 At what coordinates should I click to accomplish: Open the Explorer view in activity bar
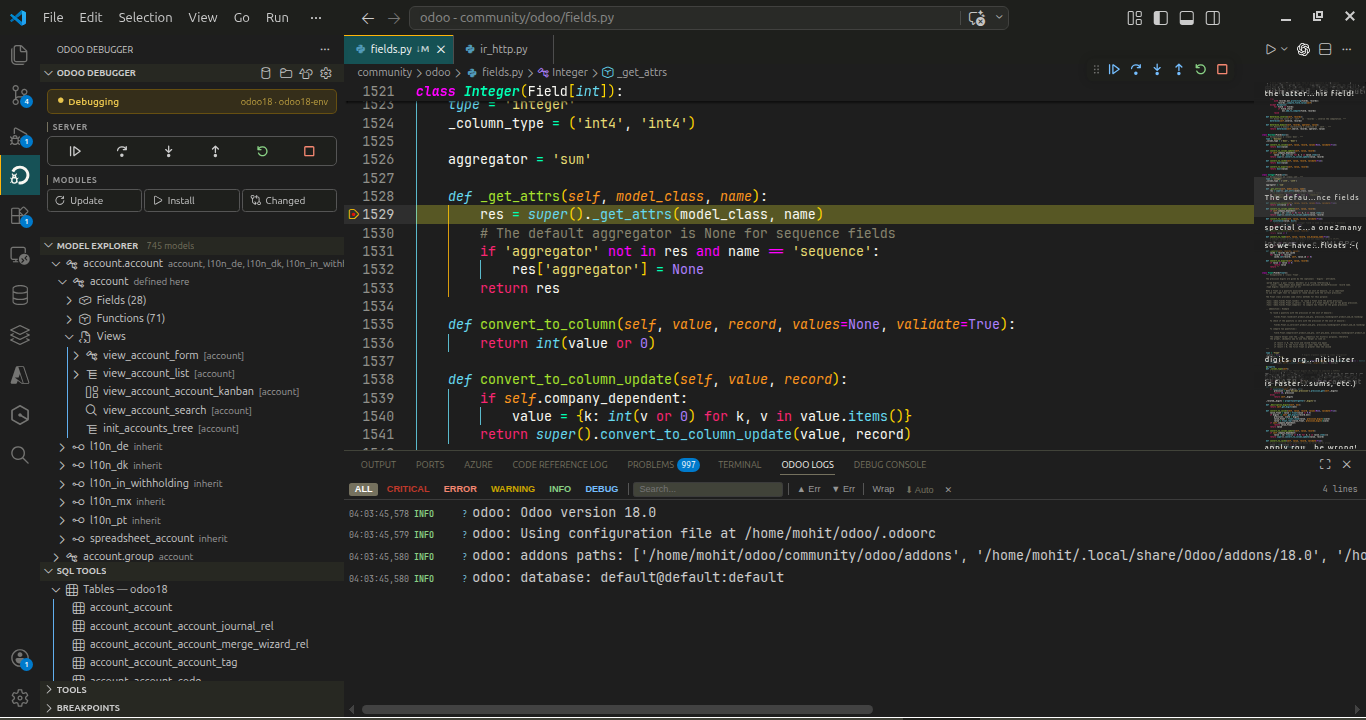[19, 55]
